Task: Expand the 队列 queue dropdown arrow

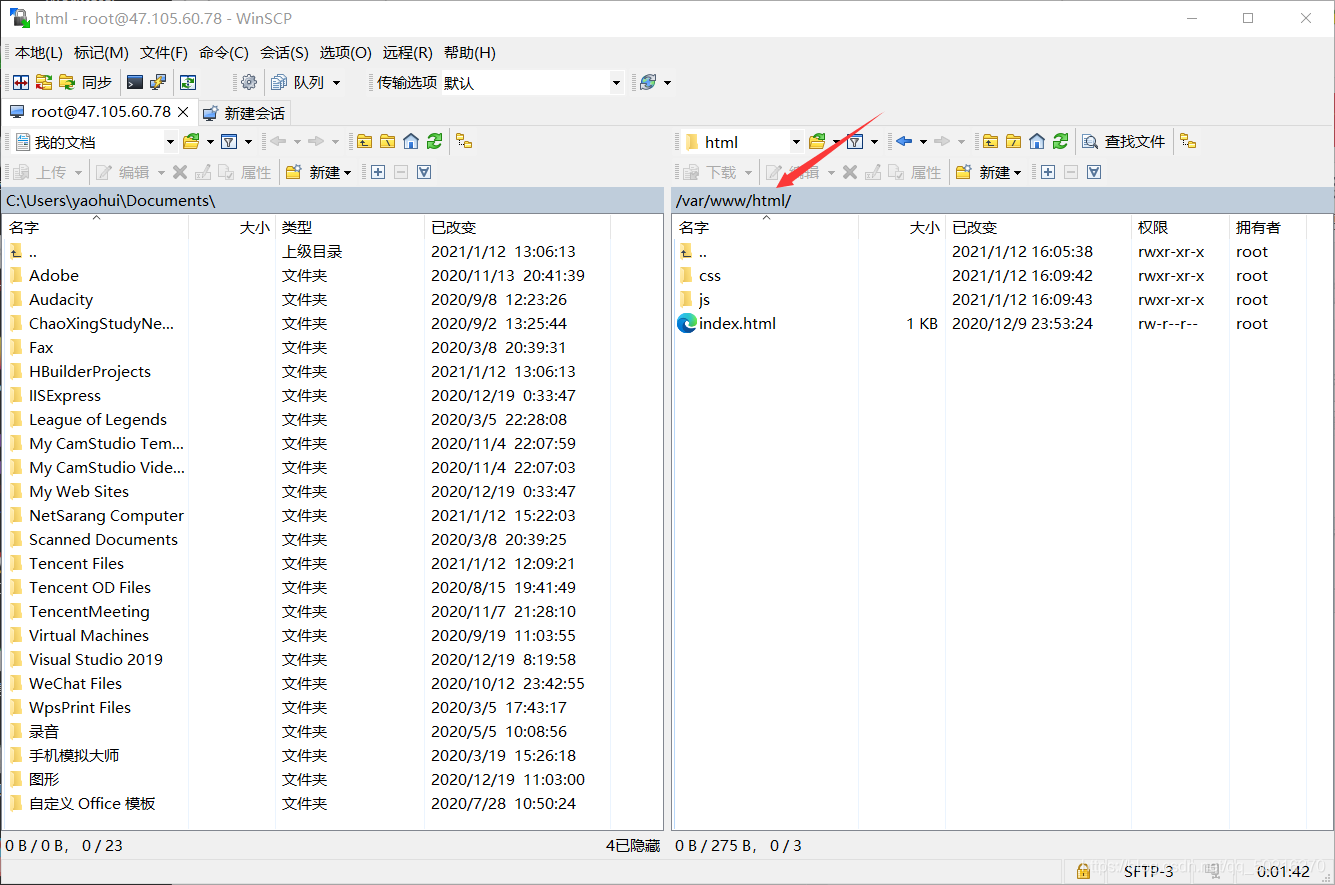Action: (336, 83)
